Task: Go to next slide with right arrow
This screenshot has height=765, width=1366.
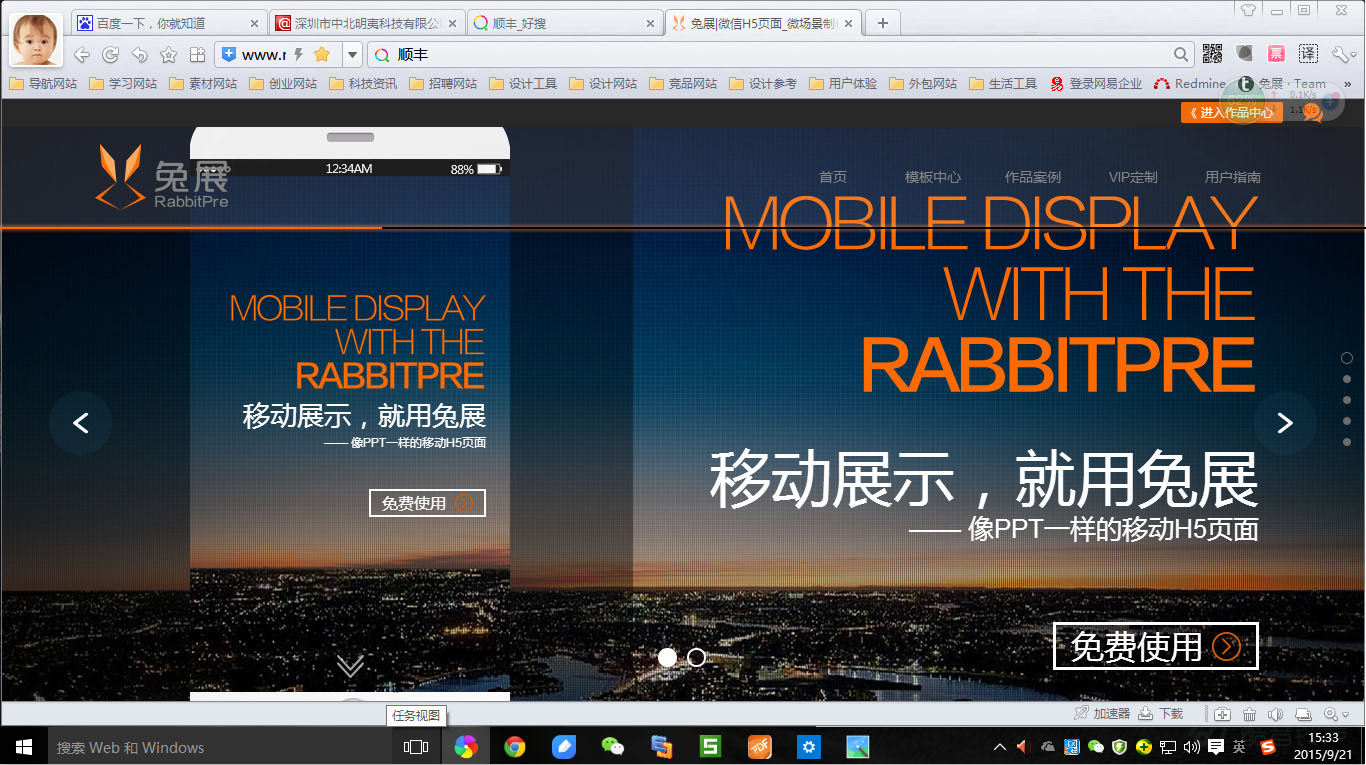Action: point(1285,423)
